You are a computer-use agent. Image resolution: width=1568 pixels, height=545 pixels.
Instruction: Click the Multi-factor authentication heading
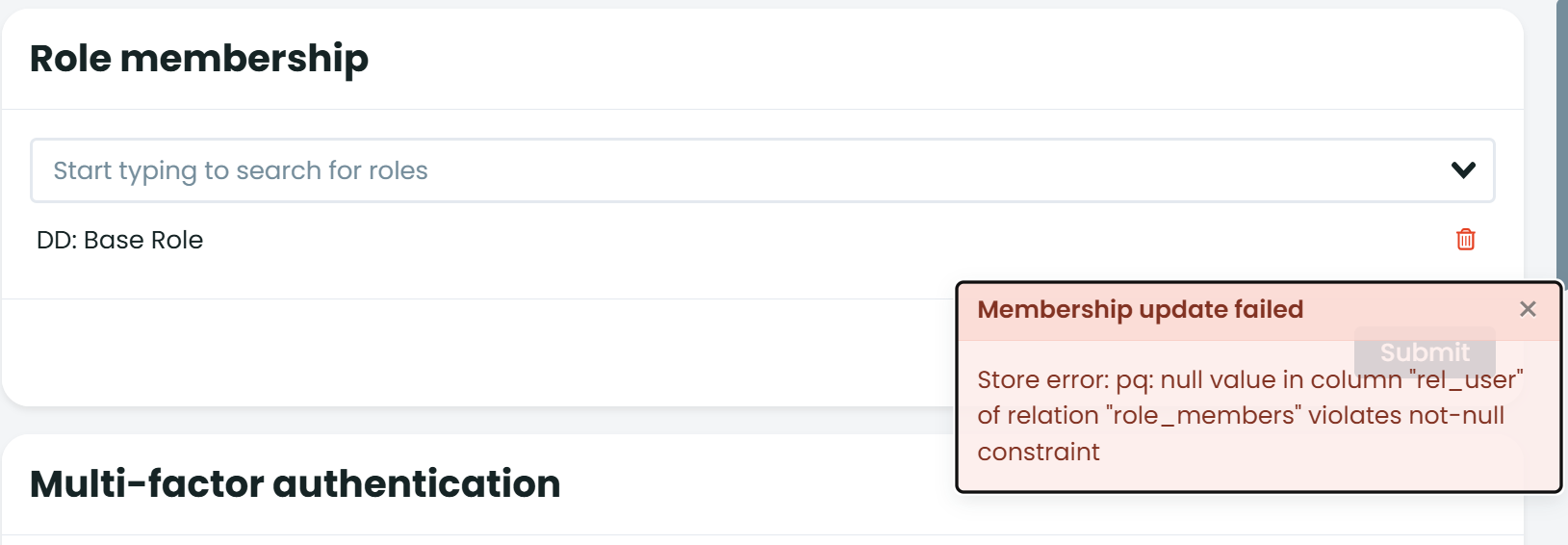(295, 483)
